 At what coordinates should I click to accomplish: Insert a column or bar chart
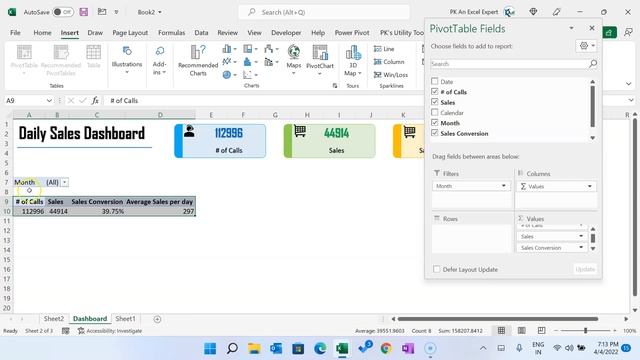(x=229, y=49)
